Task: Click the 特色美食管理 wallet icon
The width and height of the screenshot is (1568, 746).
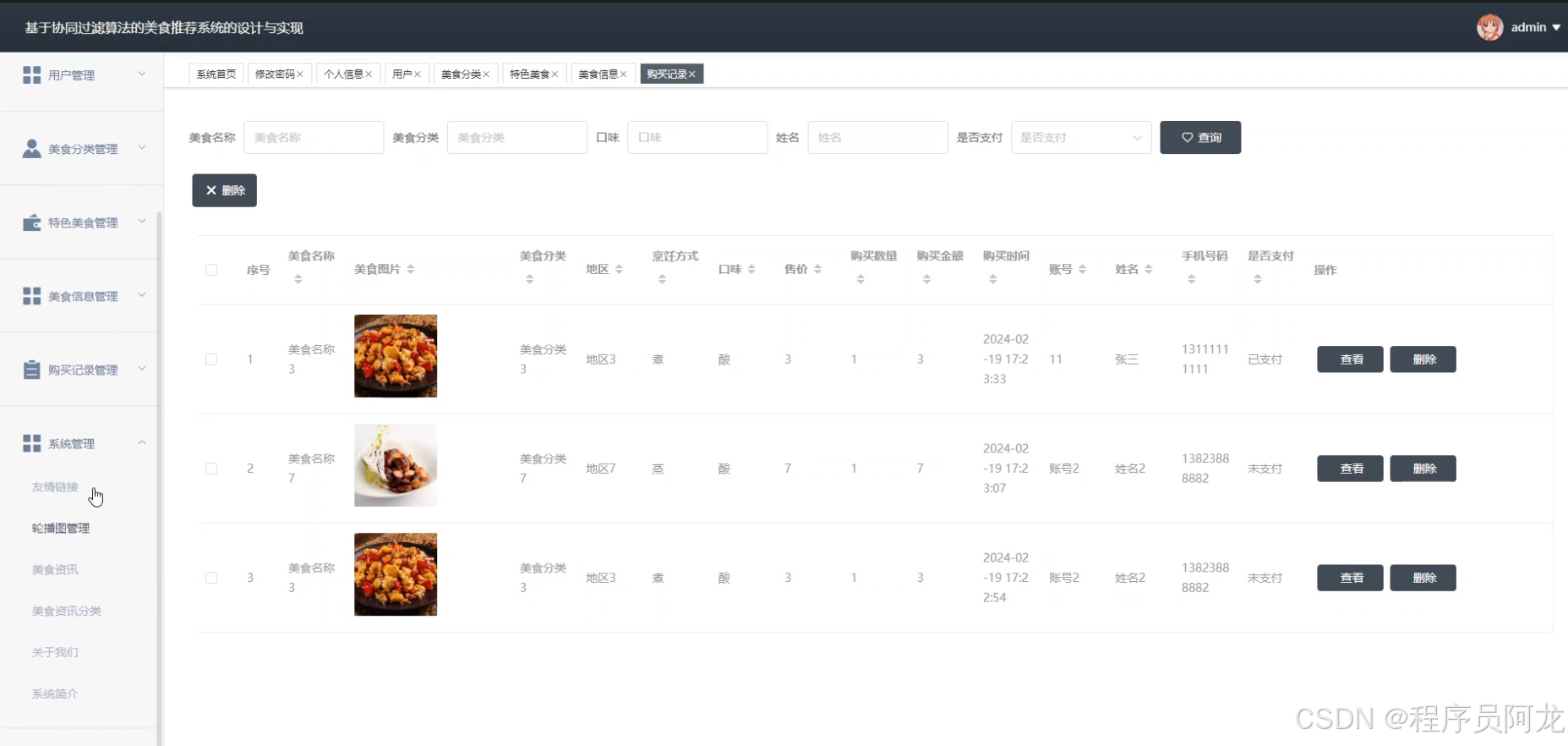Action: (x=31, y=222)
